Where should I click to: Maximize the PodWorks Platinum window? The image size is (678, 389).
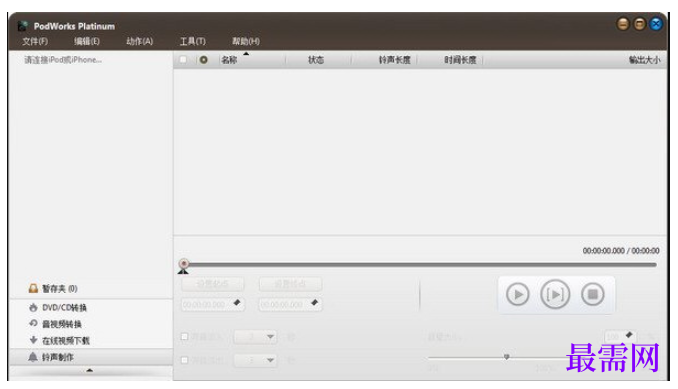[x=640, y=24]
